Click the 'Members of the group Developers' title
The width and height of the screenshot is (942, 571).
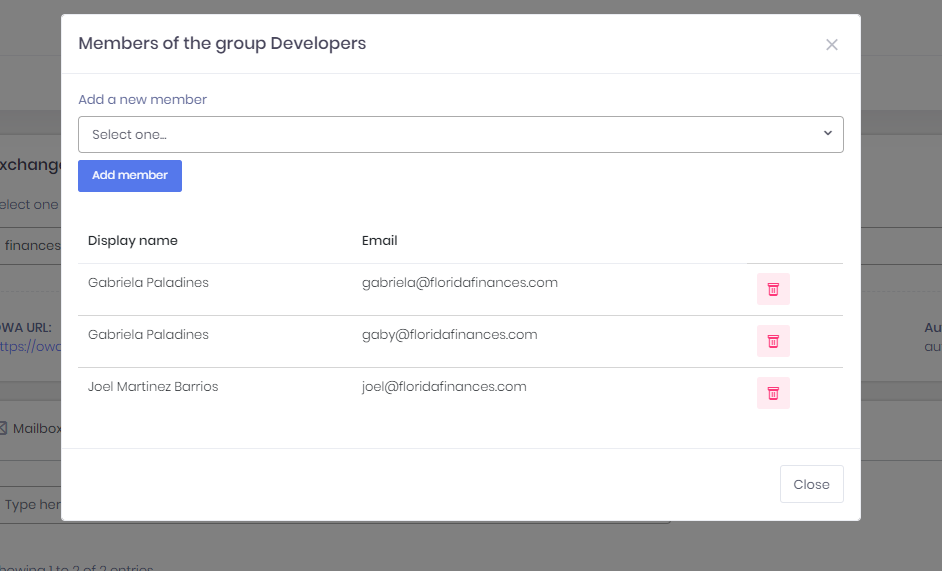click(222, 43)
